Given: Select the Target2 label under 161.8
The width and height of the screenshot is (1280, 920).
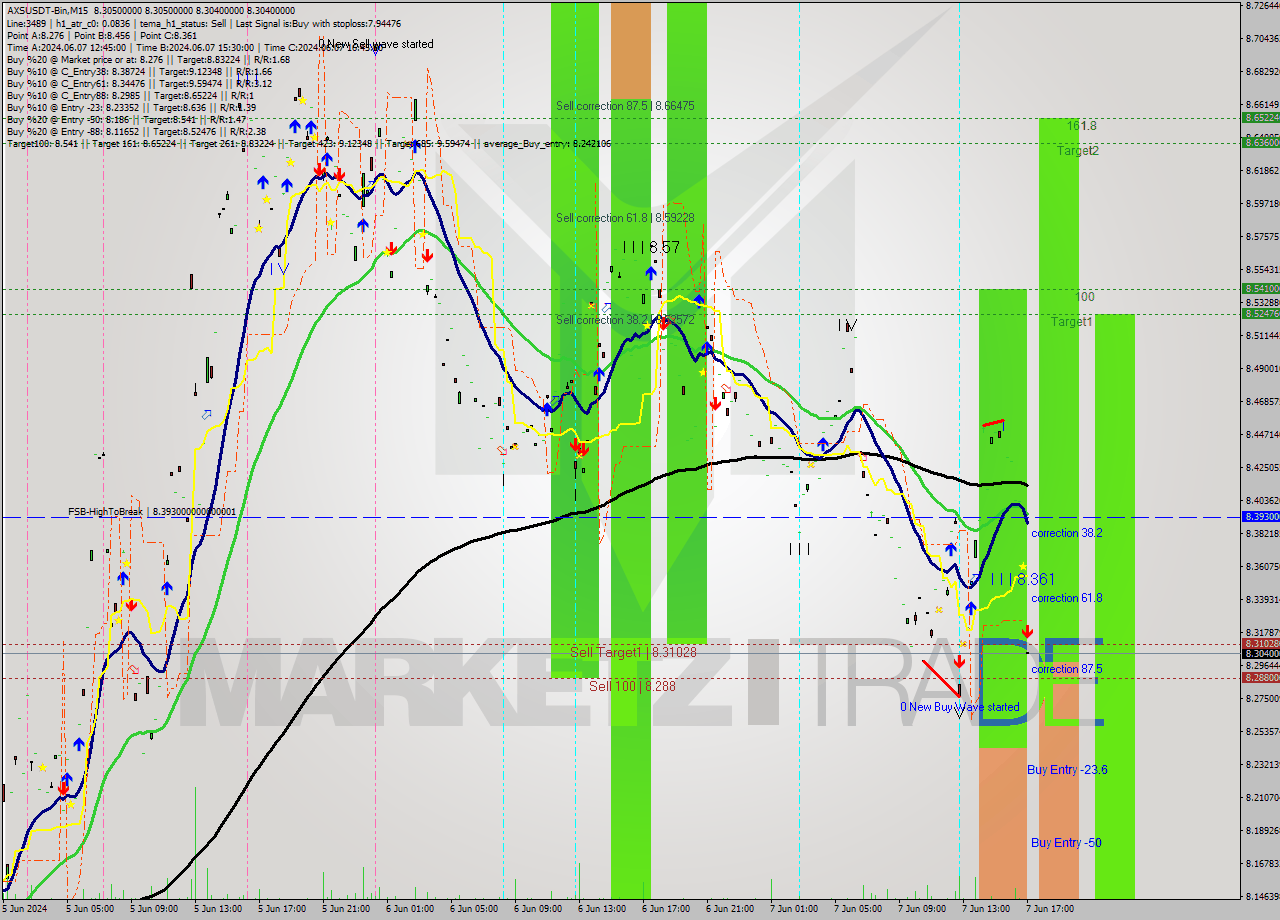Looking at the screenshot, I should coord(1078,151).
